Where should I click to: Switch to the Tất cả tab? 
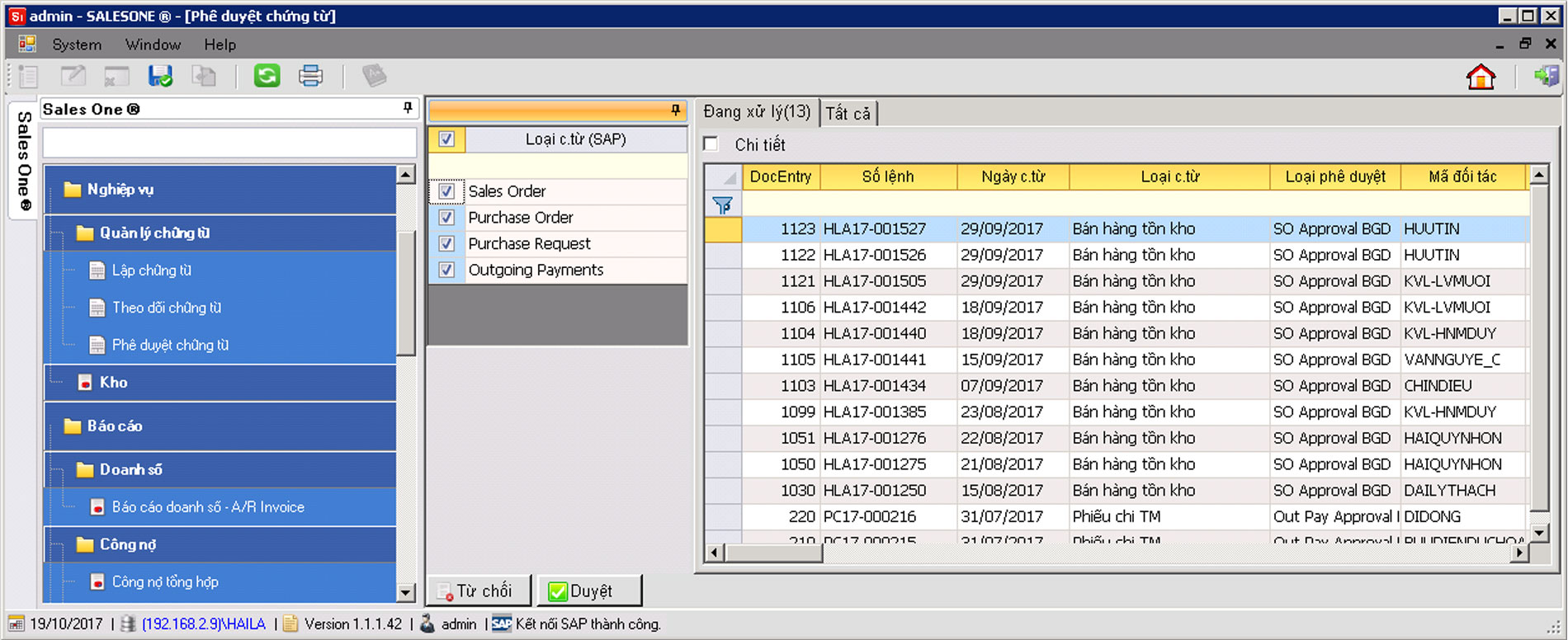848,113
